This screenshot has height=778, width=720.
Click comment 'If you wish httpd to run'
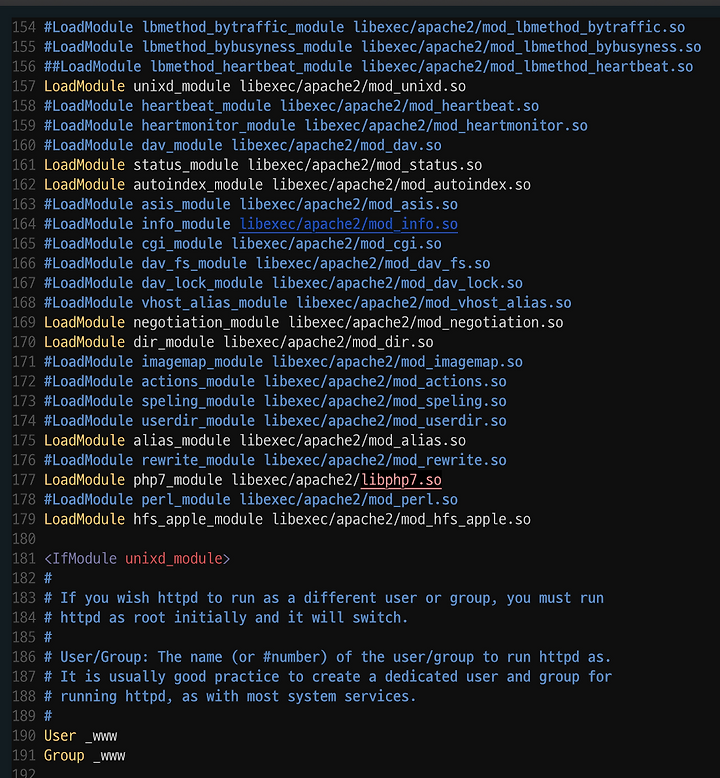[x=324, y=598]
